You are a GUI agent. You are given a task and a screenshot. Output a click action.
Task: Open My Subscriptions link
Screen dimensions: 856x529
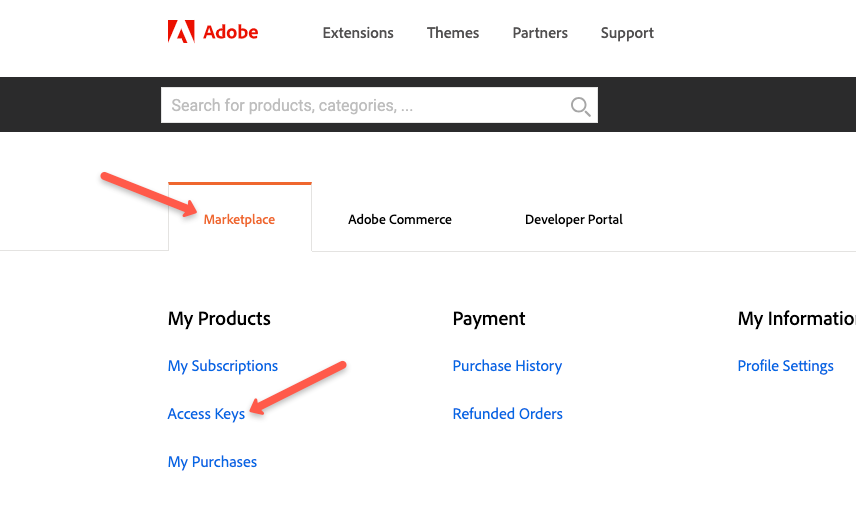(x=223, y=366)
